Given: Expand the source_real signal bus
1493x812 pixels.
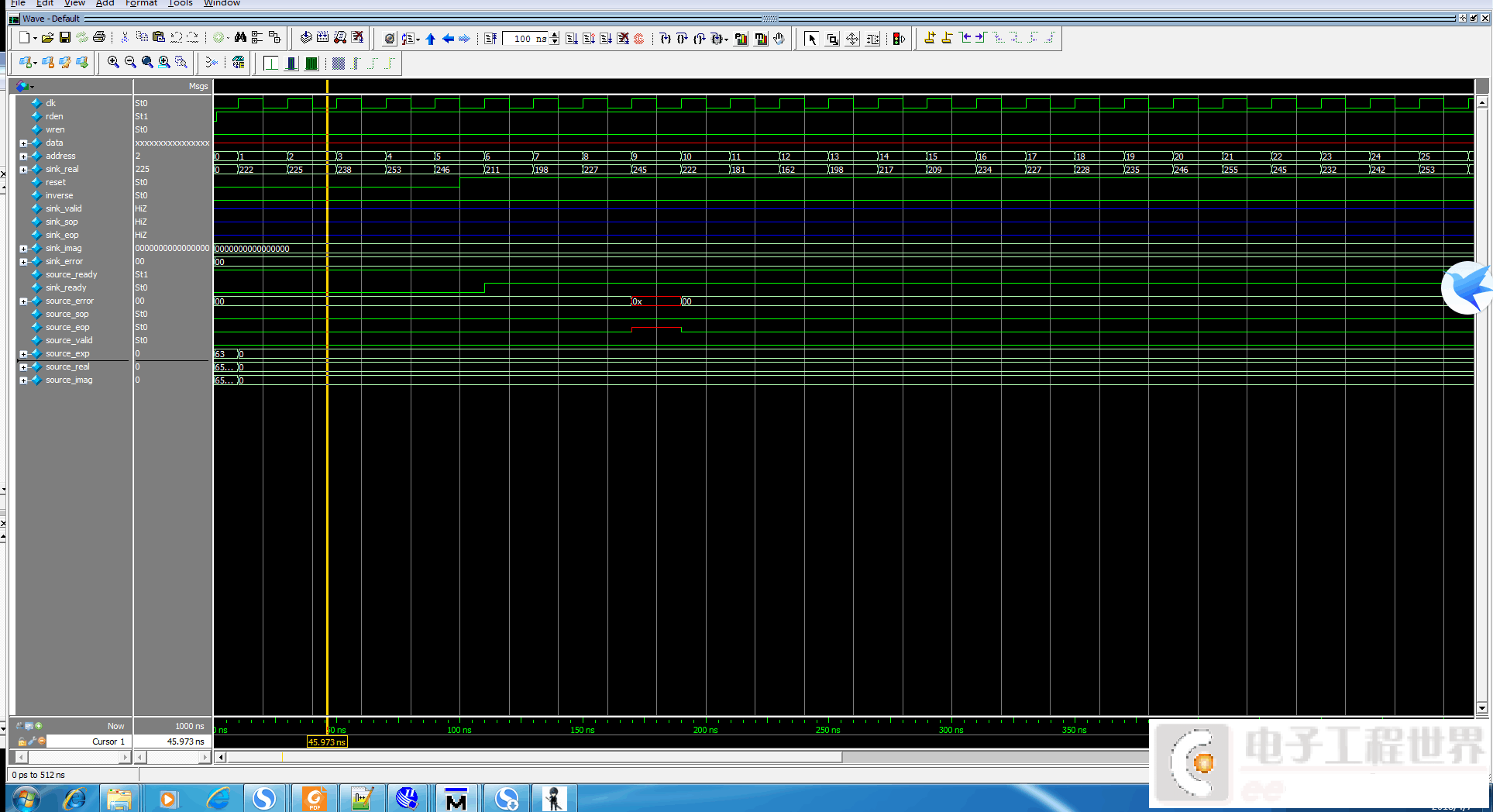Looking at the screenshot, I should tap(23, 367).
